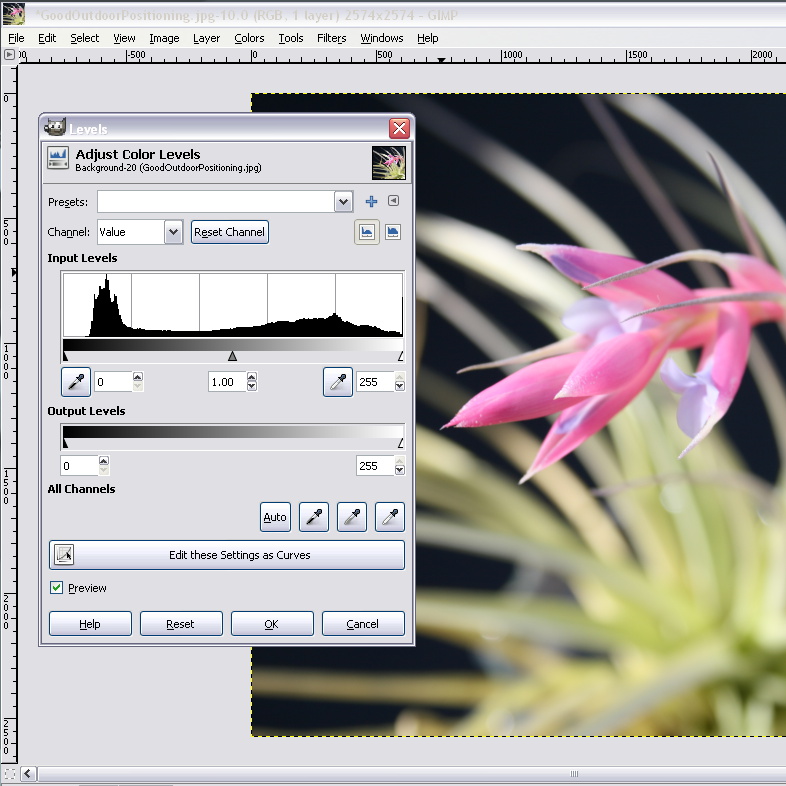The image size is (786, 786).
Task: Pick white point eyedropper for input levels
Action: (x=338, y=381)
